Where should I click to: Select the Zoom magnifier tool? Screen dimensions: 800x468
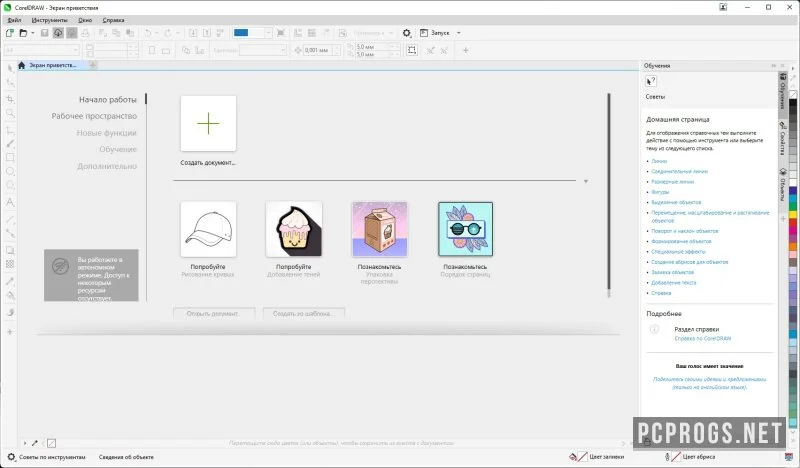tap(10, 113)
